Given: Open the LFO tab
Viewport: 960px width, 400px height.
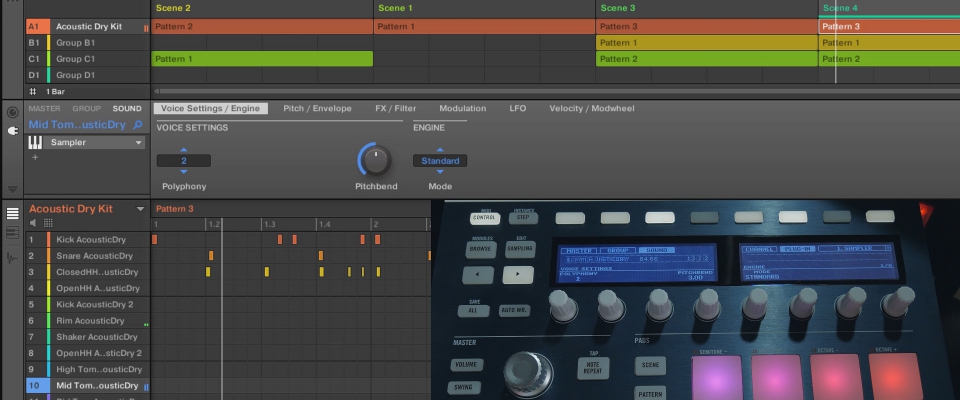Looking at the screenshot, I should (x=517, y=108).
